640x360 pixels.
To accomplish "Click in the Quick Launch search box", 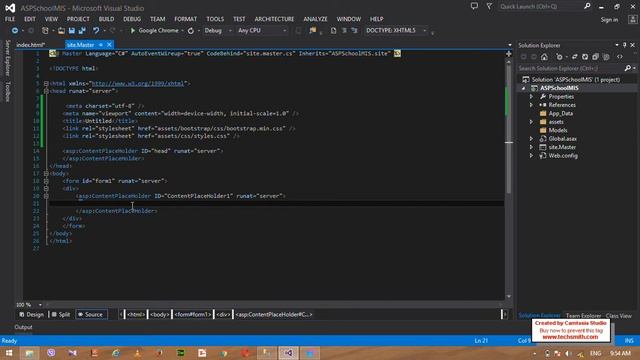I will coord(540,6).
